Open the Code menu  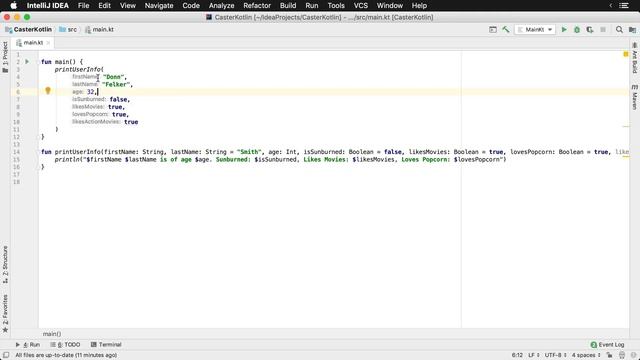coord(191,6)
